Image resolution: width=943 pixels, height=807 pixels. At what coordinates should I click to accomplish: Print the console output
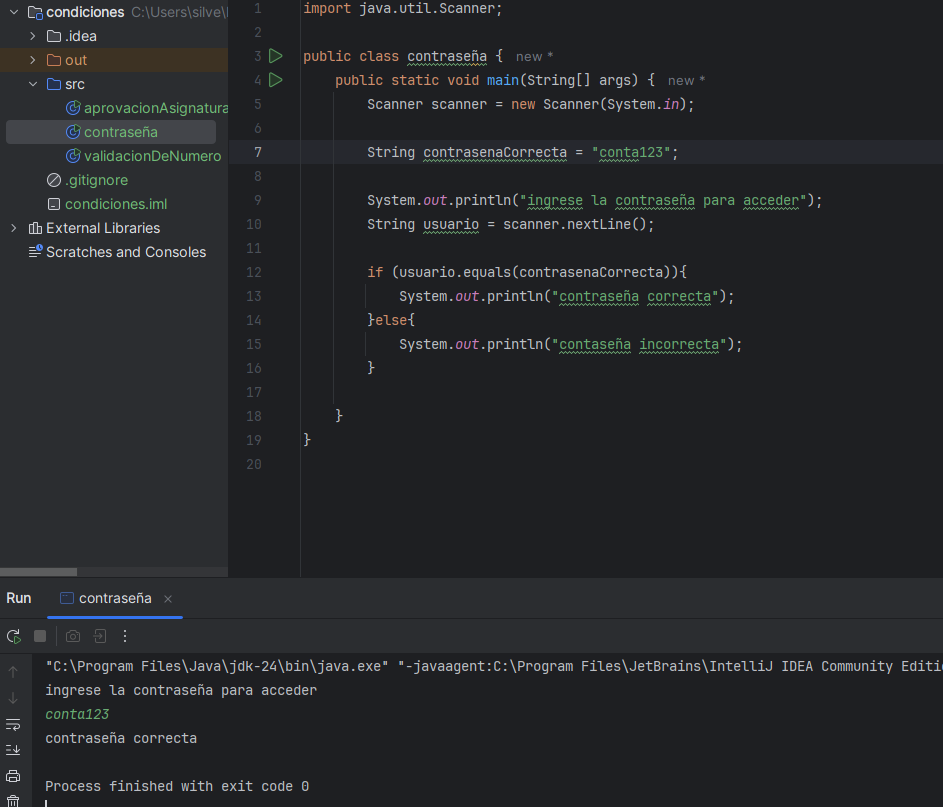[13, 776]
